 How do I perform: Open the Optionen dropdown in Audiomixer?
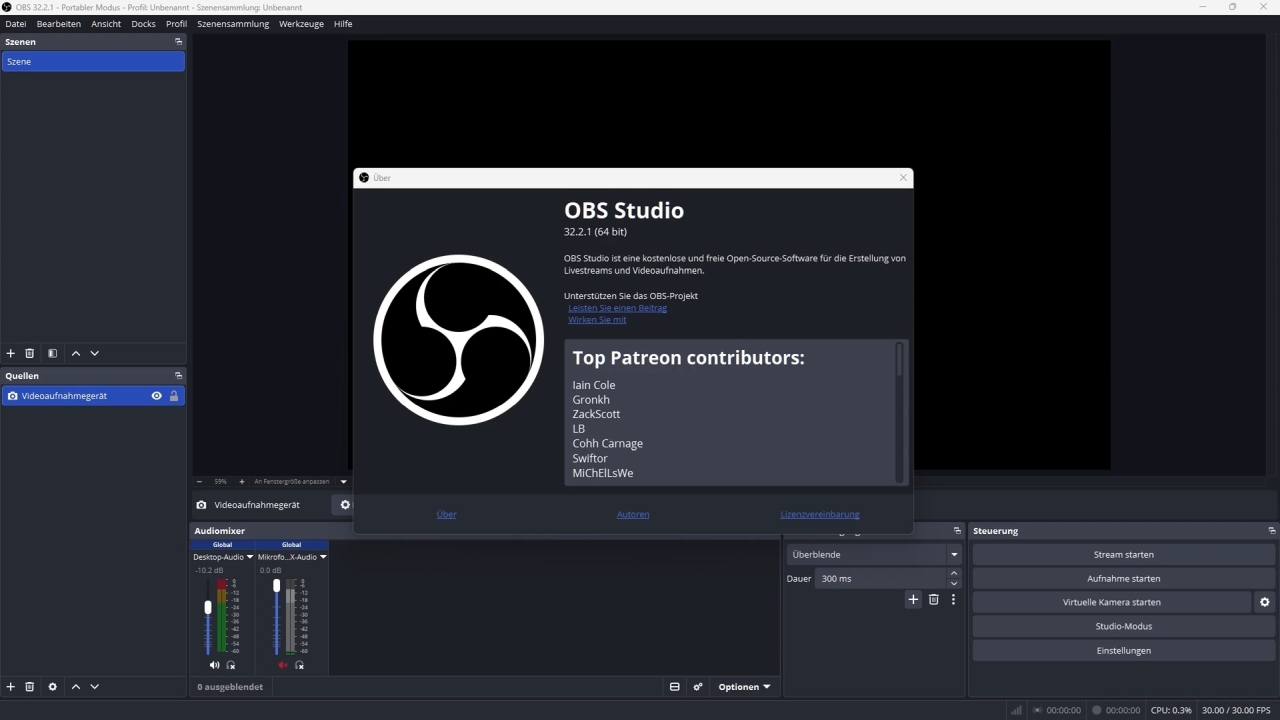[x=745, y=687]
